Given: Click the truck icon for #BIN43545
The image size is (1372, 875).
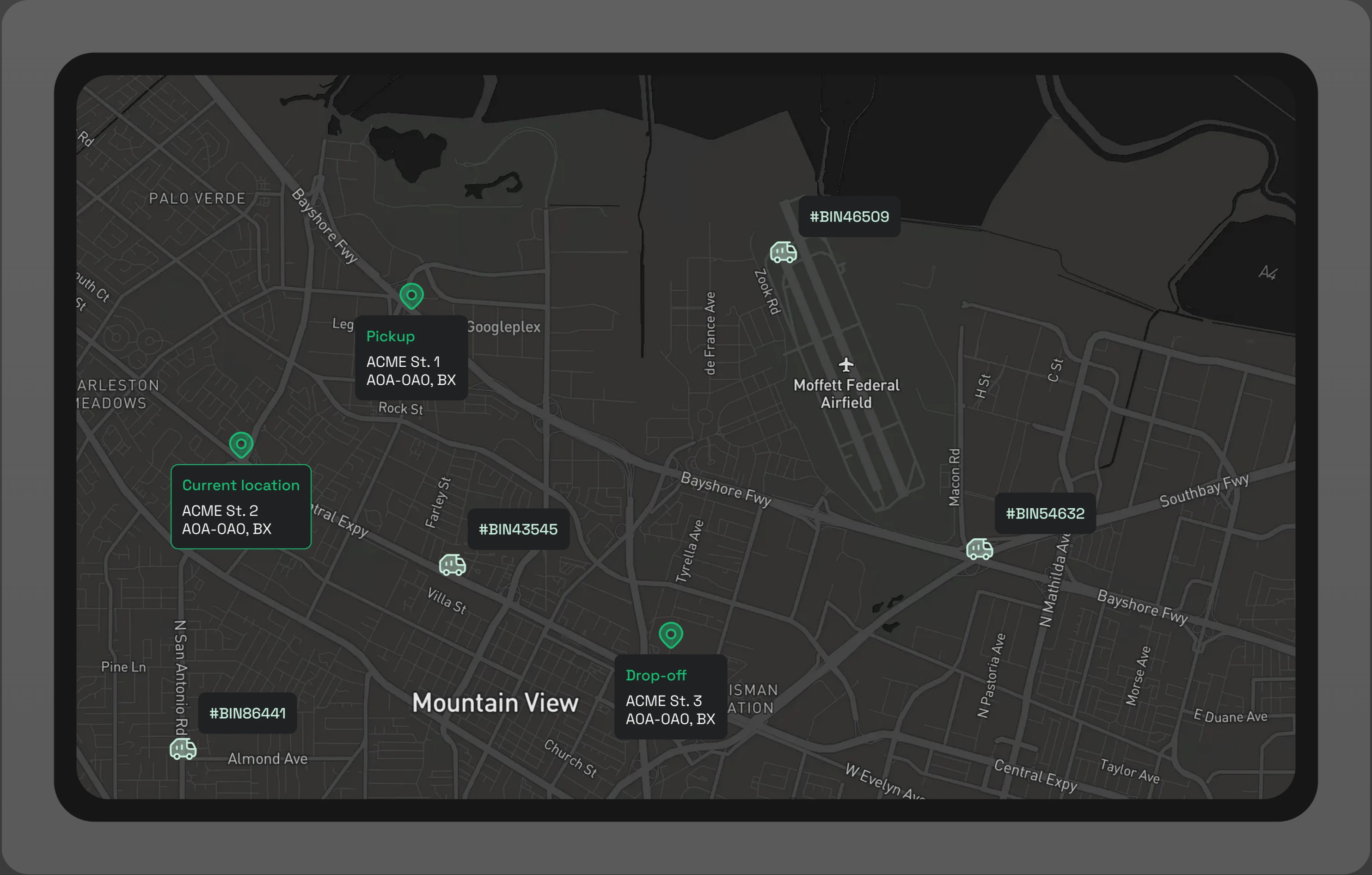Looking at the screenshot, I should click(453, 565).
